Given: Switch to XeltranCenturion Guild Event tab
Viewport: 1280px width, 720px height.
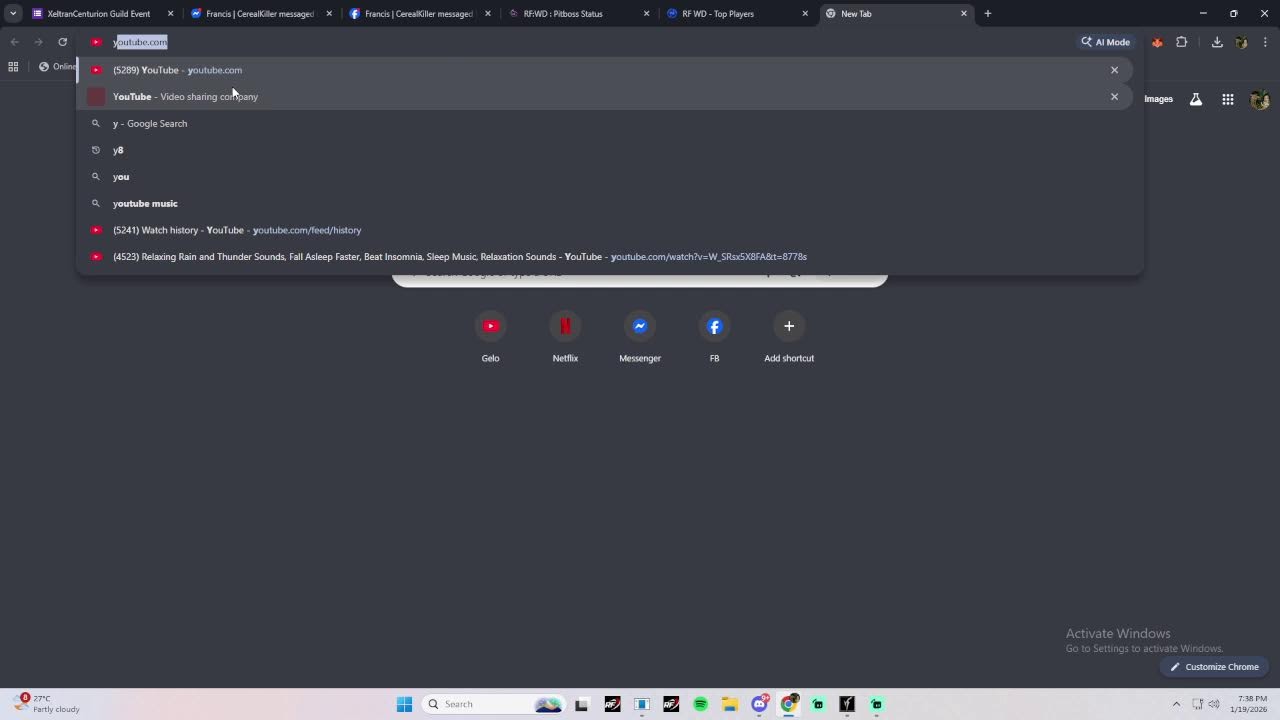Looking at the screenshot, I should click(102, 14).
